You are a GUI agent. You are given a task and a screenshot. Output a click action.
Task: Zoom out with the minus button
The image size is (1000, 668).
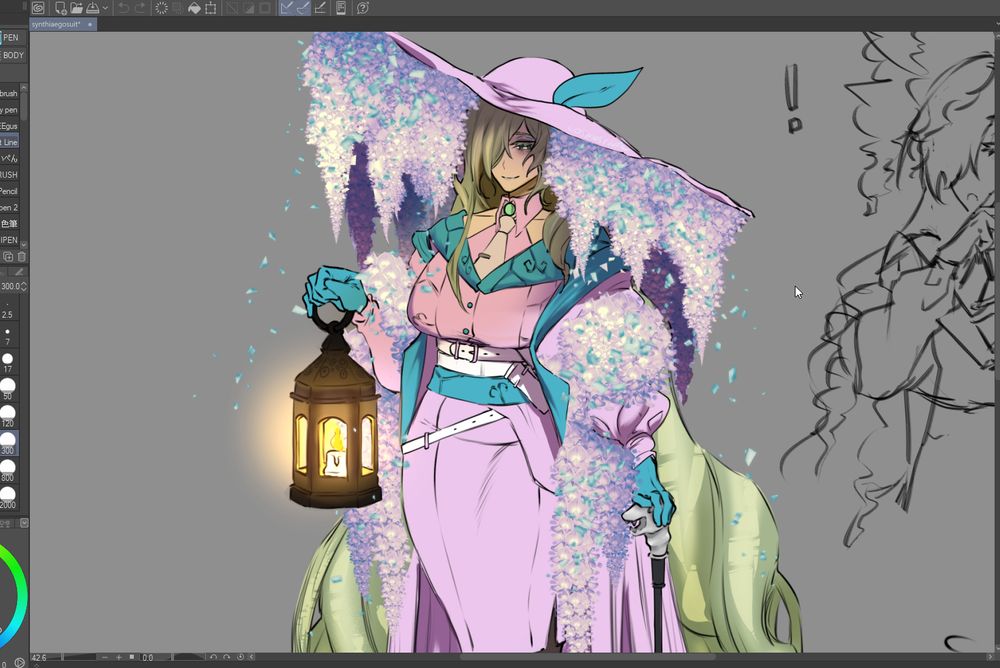click(x=105, y=657)
